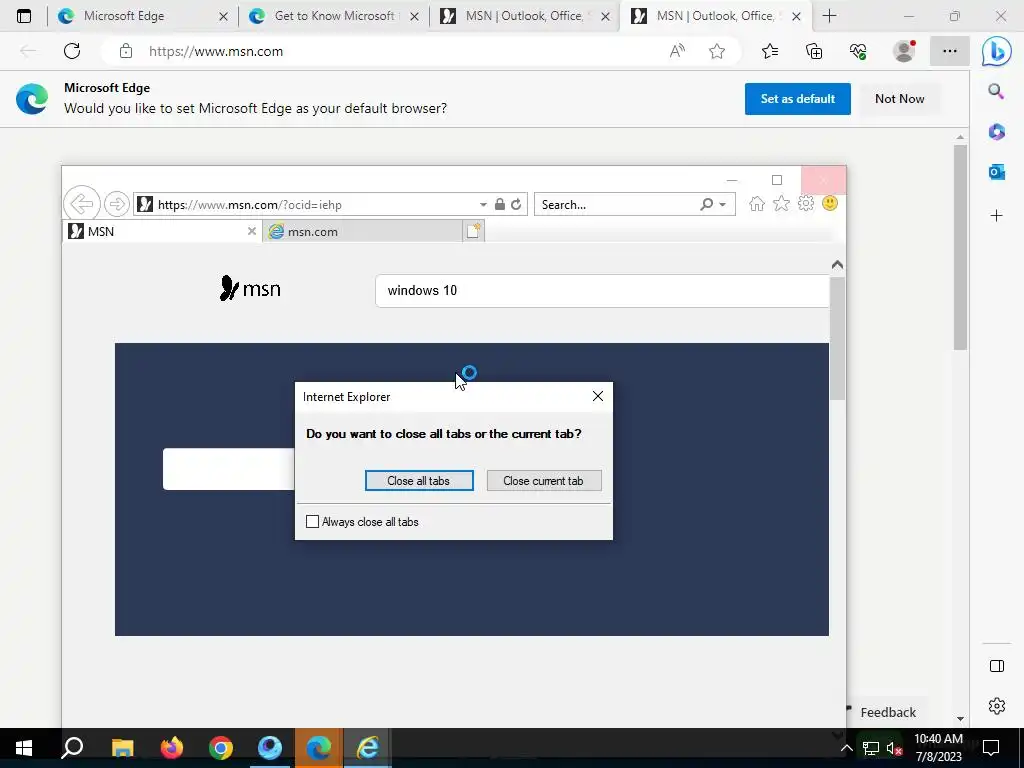This screenshot has height=768, width=1024.
Task: Click Internet Explorer security lock icon
Action: point(500,204)
